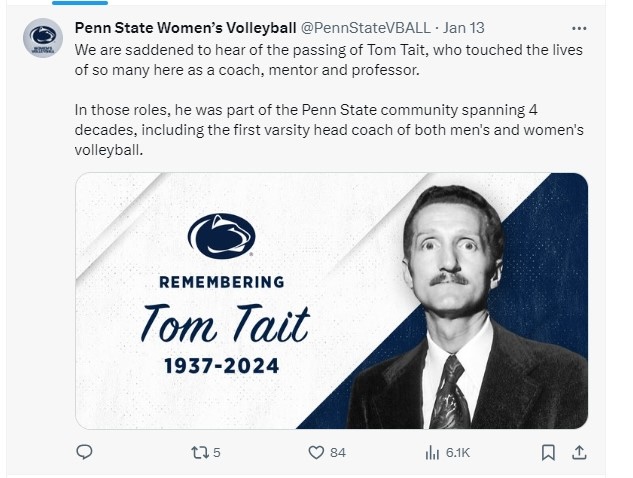
Task: Click the repost count of 5
Action: click(216, 453)
